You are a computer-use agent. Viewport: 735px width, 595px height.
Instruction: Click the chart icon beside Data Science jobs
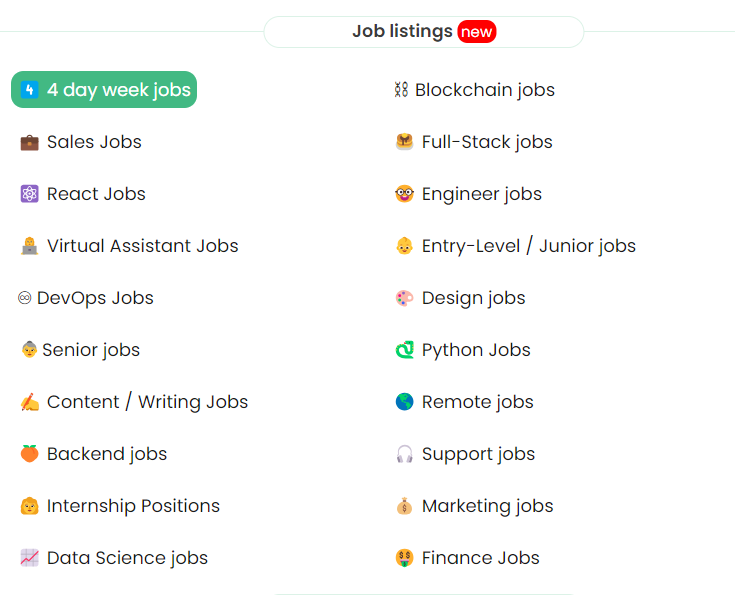coord(29,558)
